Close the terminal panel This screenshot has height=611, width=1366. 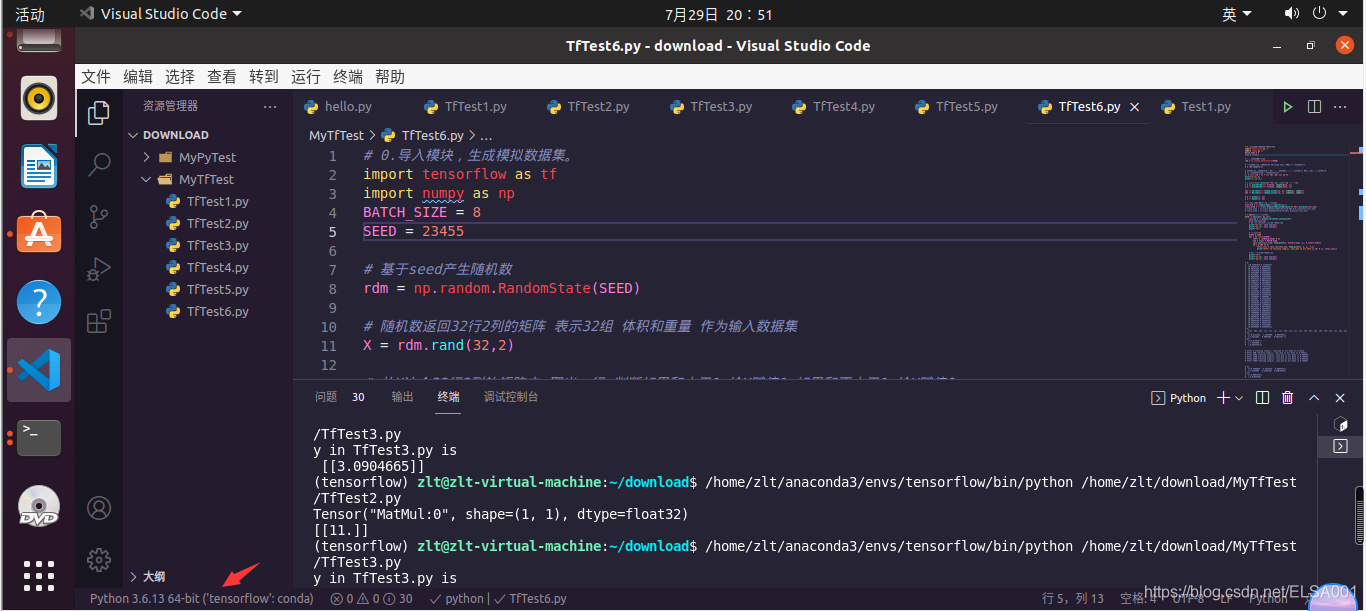(1340, 398)
